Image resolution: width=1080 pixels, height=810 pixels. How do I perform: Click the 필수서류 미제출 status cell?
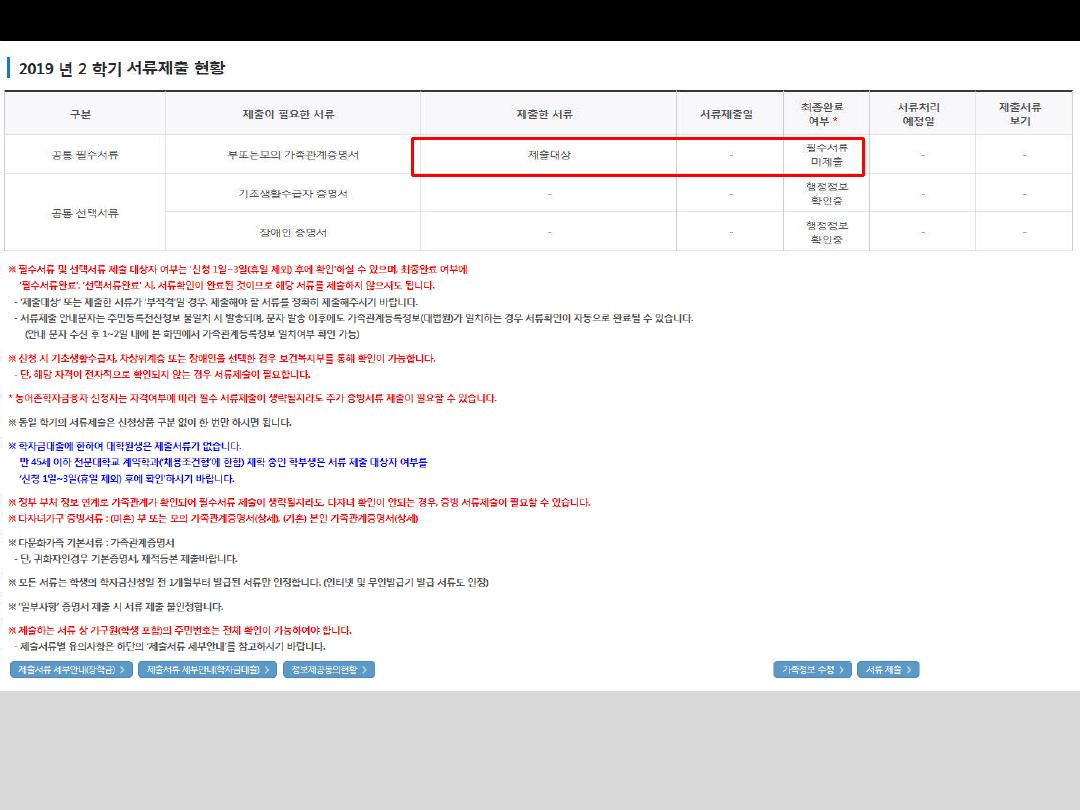(827, 155)
